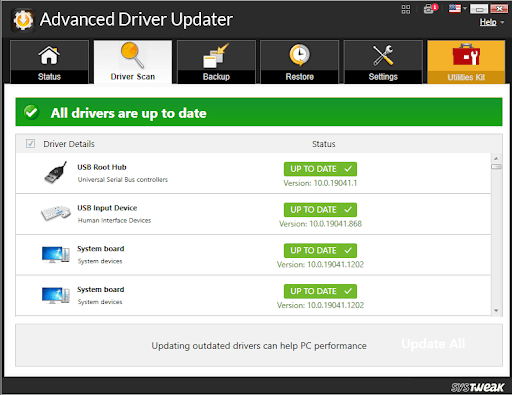
Task: Click the Systweak logo in footer
Action: (x=477, y=387)
